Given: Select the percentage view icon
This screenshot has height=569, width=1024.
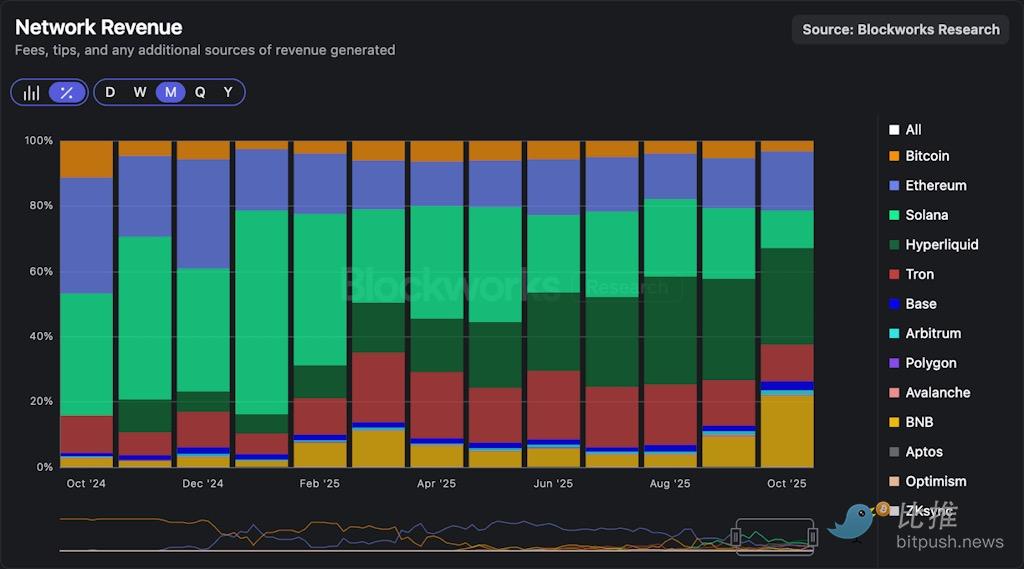Looking at the screenshot, I should pyautogui.click(x=67, y=93).
